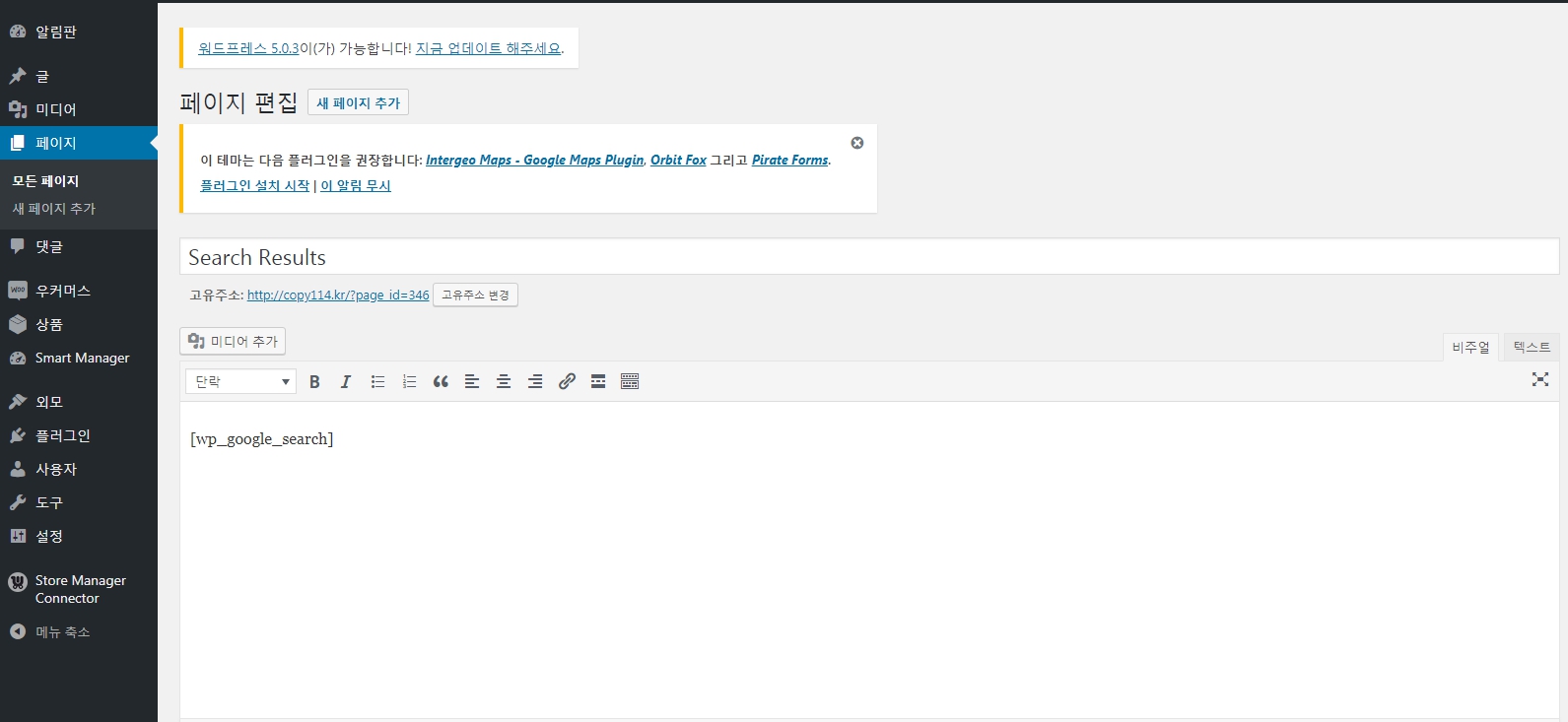Click the Search Results title field
The width and height of the screenshot is (1568, 722).
(x=867, y=257)
